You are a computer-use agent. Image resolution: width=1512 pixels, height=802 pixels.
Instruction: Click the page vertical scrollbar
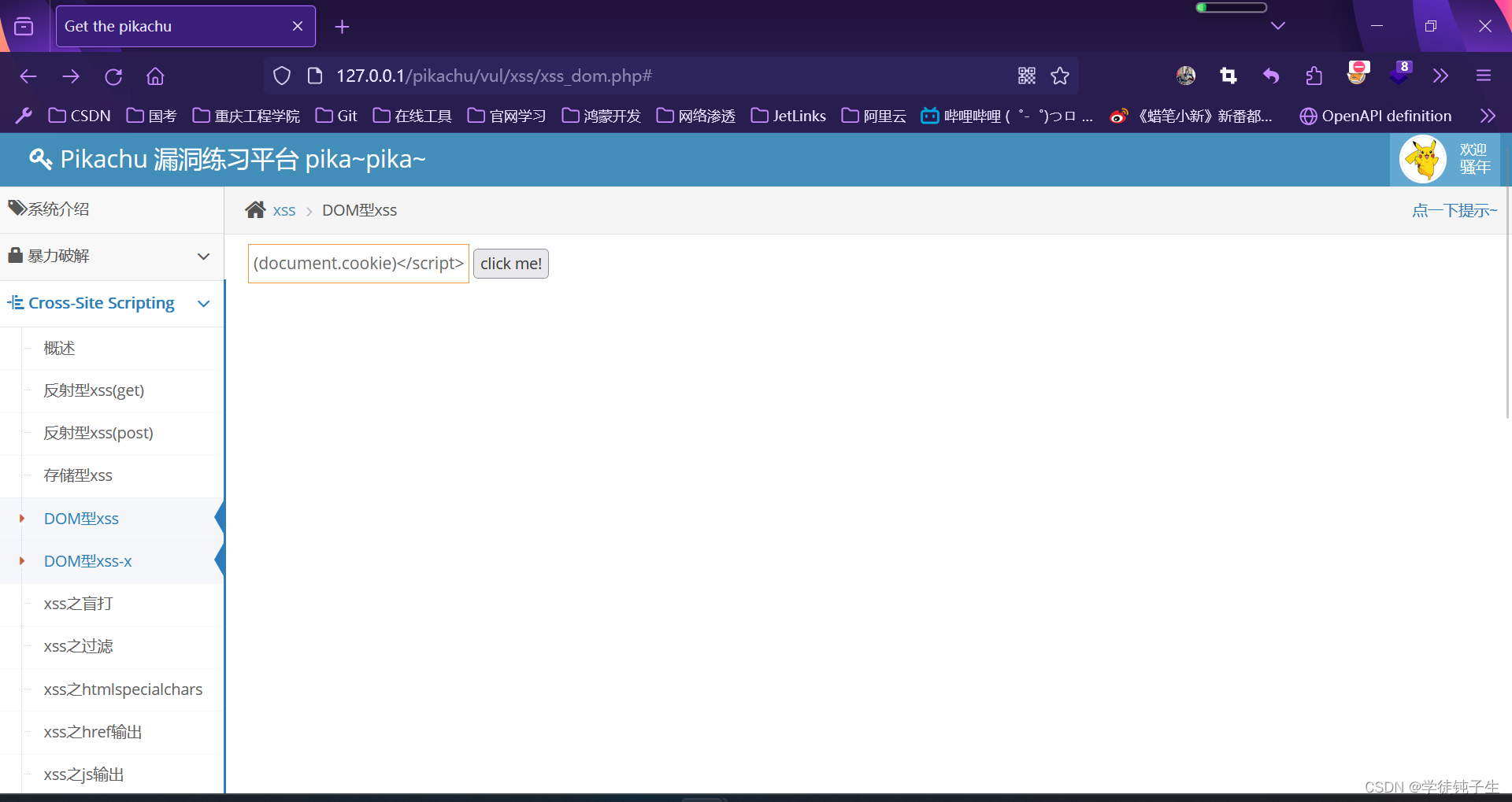[1507, 303]
